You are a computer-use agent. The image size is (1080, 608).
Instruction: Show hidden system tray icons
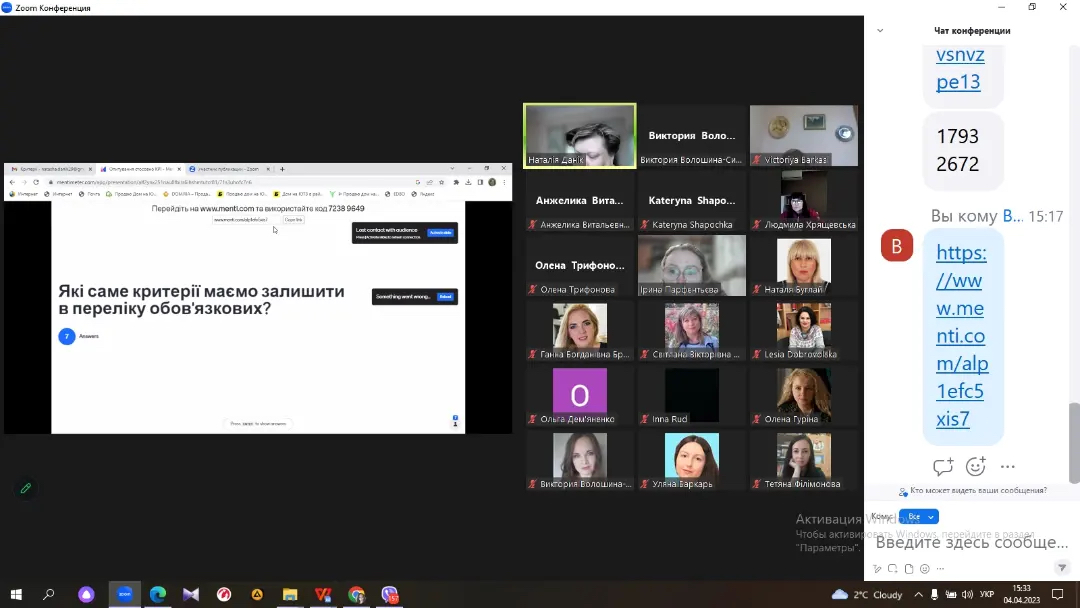(x=918, y=594)
